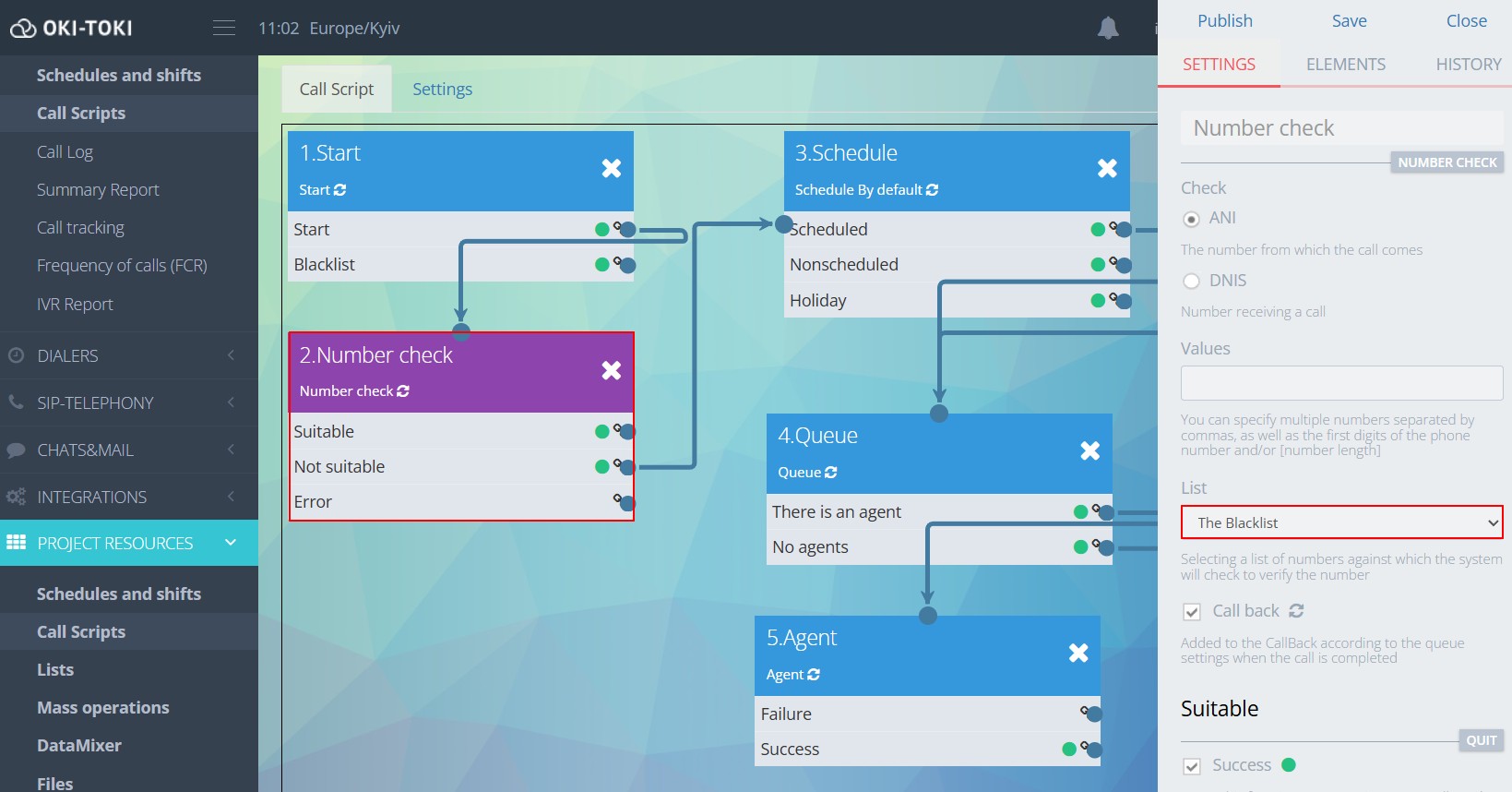The width and height of the screenshot is (1512, 792).
Task: Remove the 1.Start block with X
Action: [x=611, y=169]
